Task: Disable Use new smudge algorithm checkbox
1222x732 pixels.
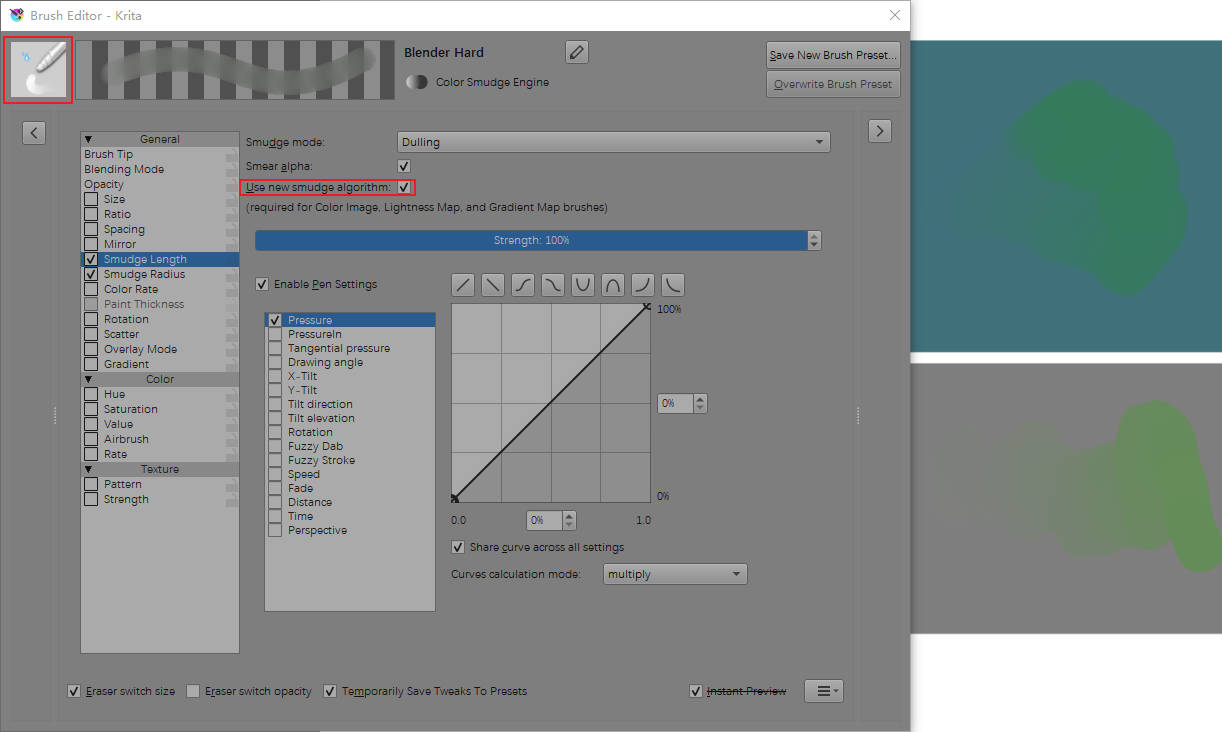Action: pyautogui.click(x=404, y=187)
